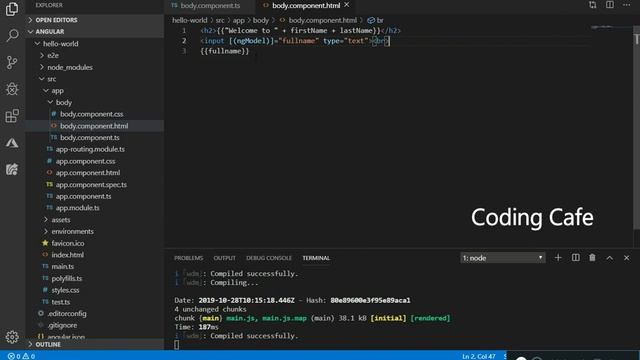
Task: Split the editor to the right
Action: (610, 5)
